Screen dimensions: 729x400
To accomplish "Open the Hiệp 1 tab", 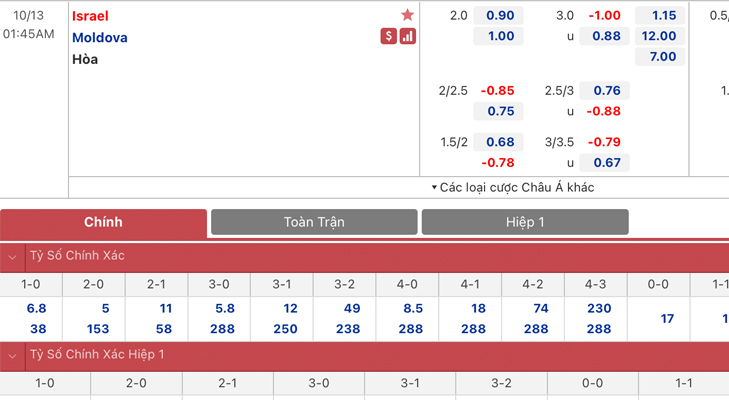I will click(x=525, y=222).
